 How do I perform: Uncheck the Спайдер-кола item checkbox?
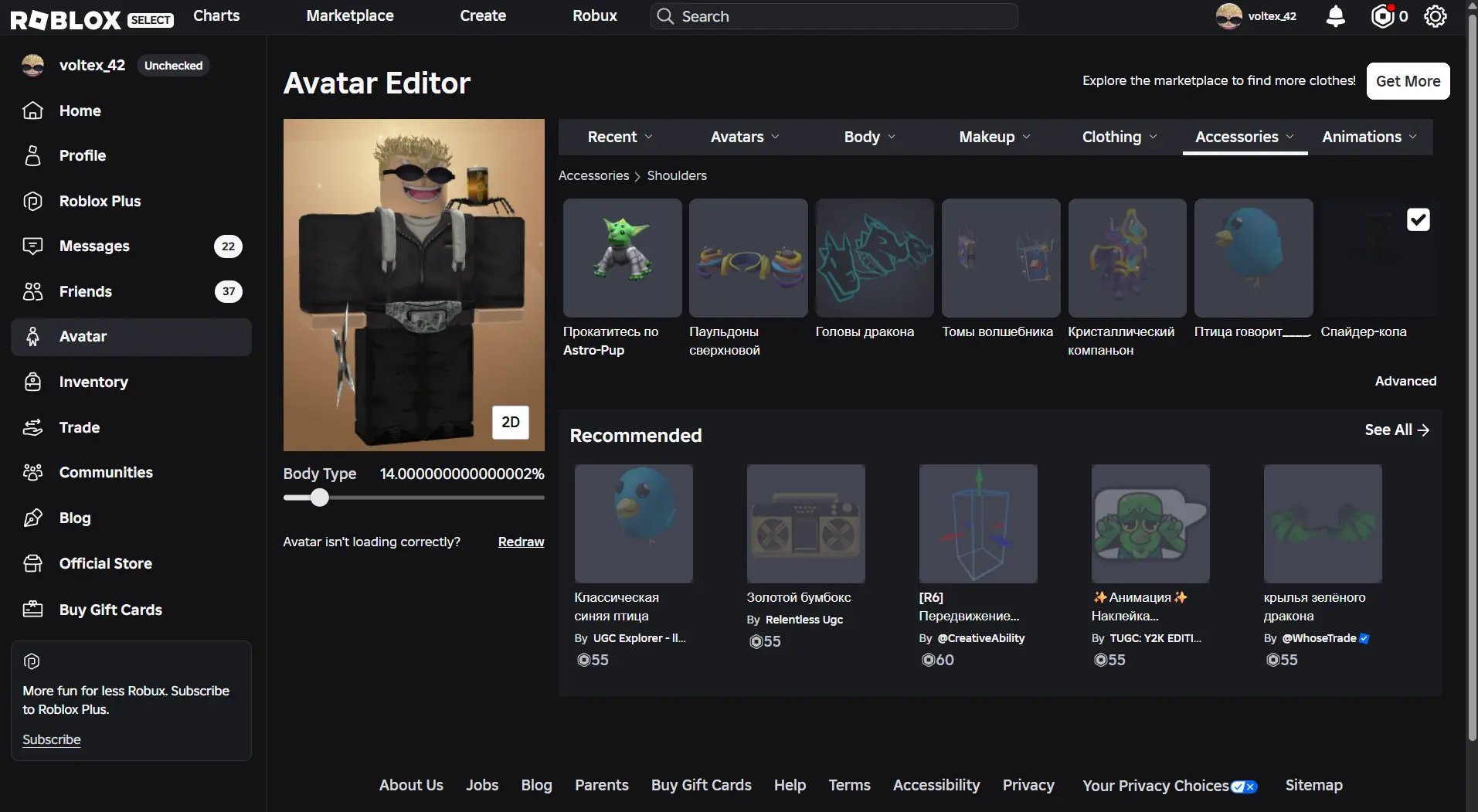(x=1418, y=220)
